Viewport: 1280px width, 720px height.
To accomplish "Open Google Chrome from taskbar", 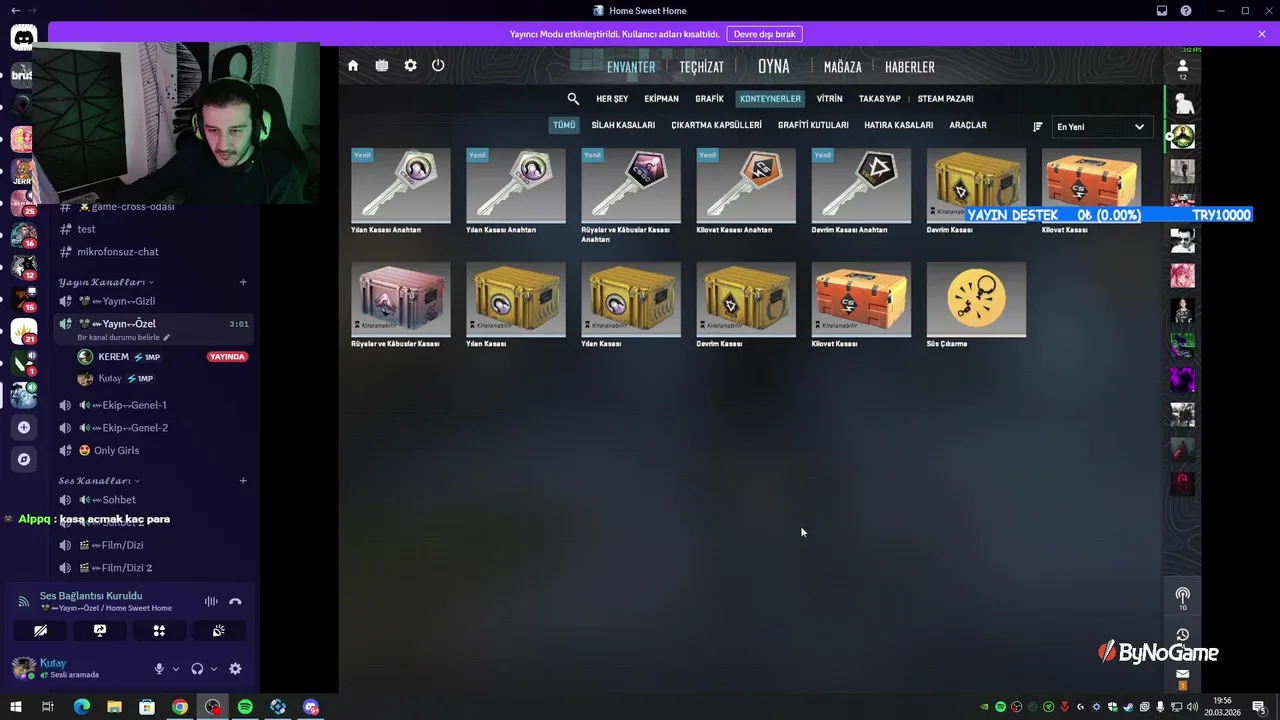I will click(179, 707).
